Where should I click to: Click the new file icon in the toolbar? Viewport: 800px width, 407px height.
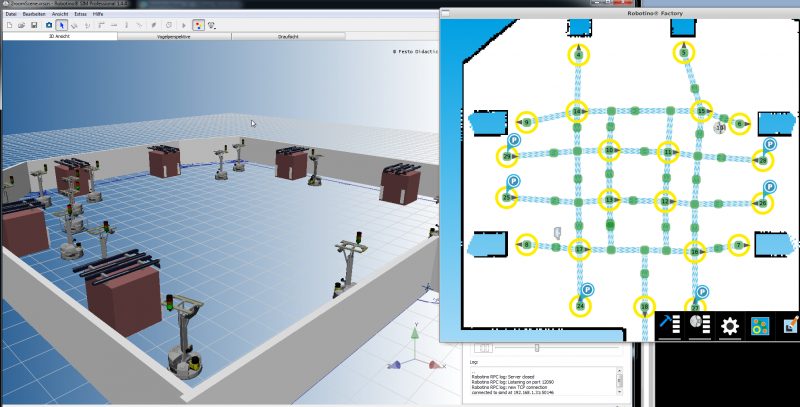pos(9,25)
